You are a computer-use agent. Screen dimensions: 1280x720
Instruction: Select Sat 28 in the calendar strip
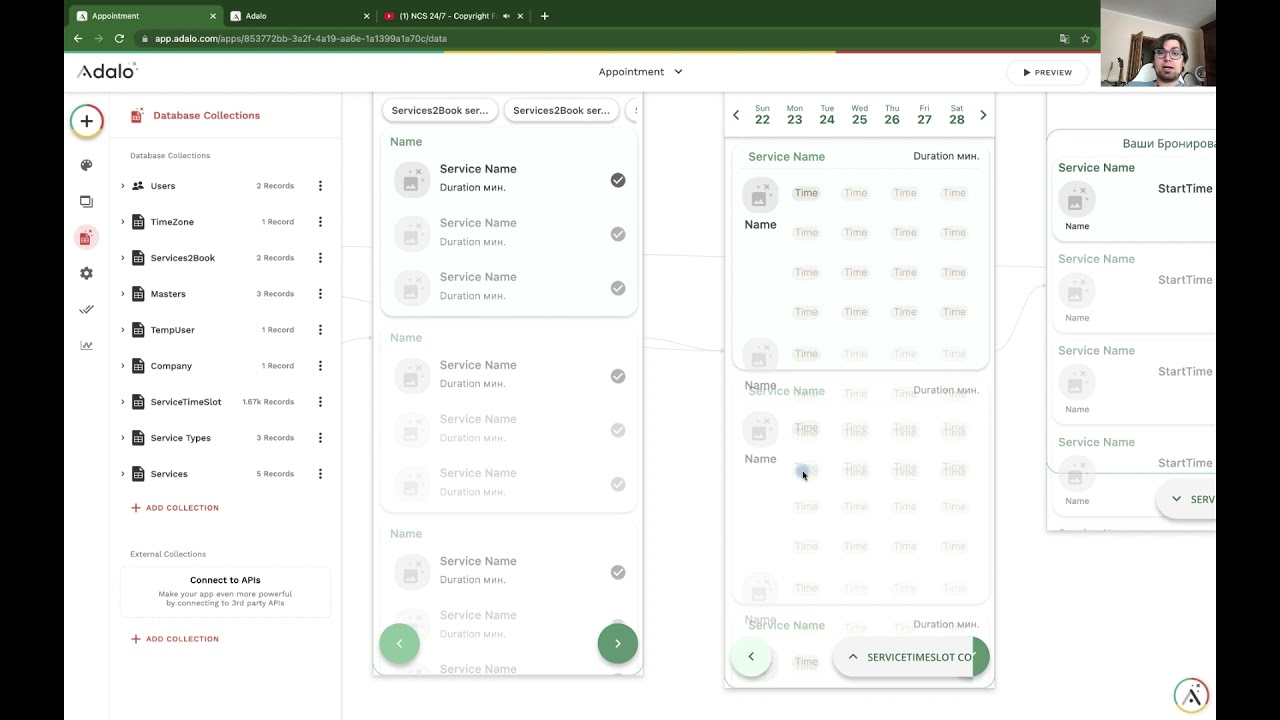(957, 115)
